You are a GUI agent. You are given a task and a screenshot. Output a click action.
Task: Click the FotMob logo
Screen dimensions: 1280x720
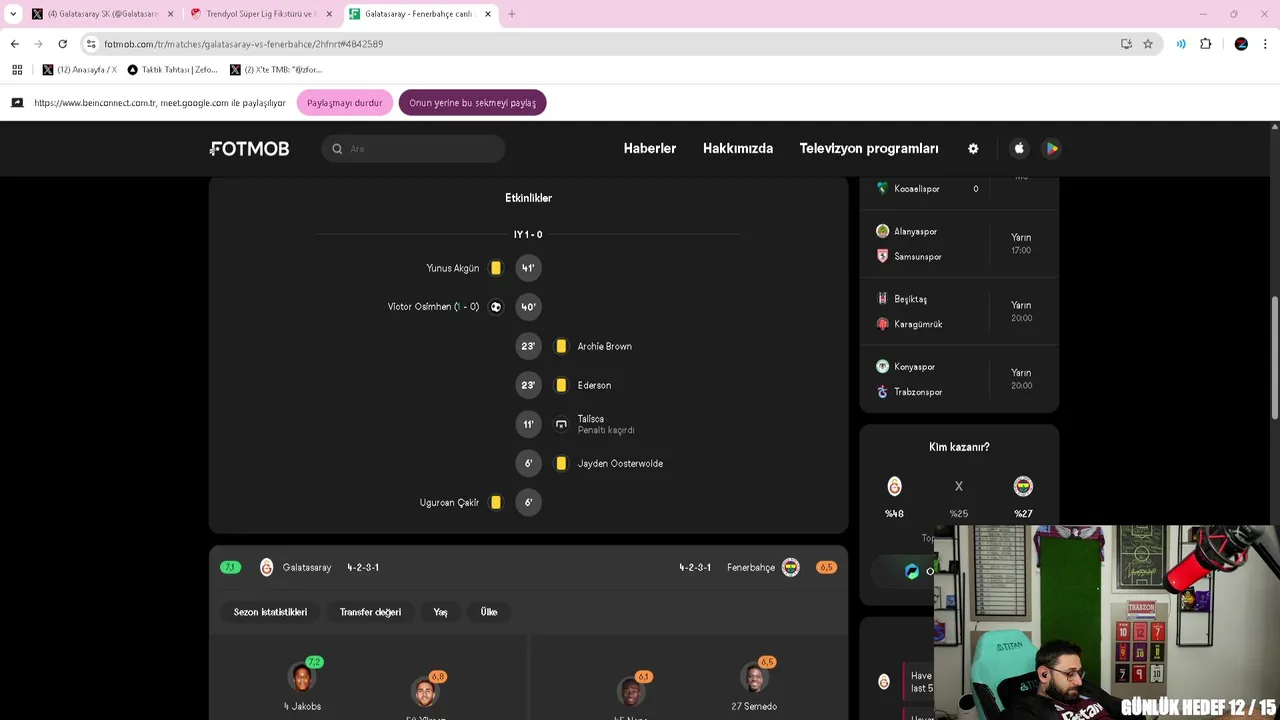(x=250, y=149)
